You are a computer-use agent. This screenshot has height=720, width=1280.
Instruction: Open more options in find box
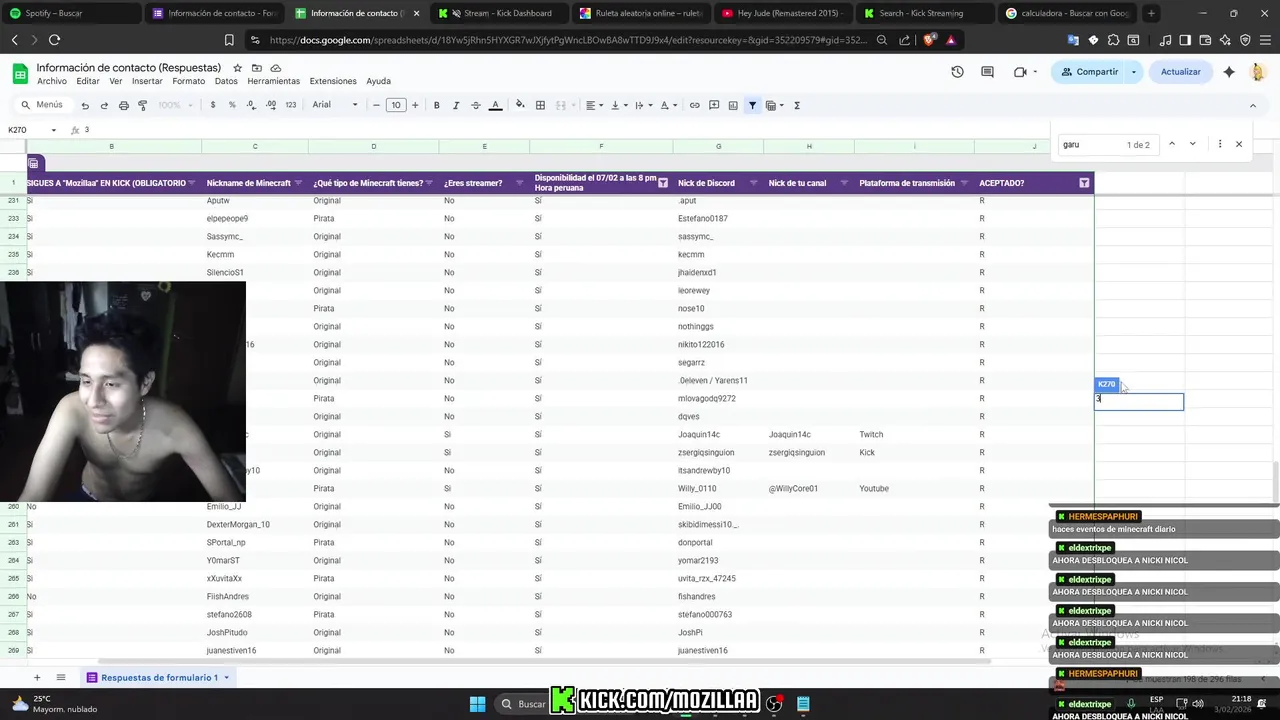coord(1220,144)
